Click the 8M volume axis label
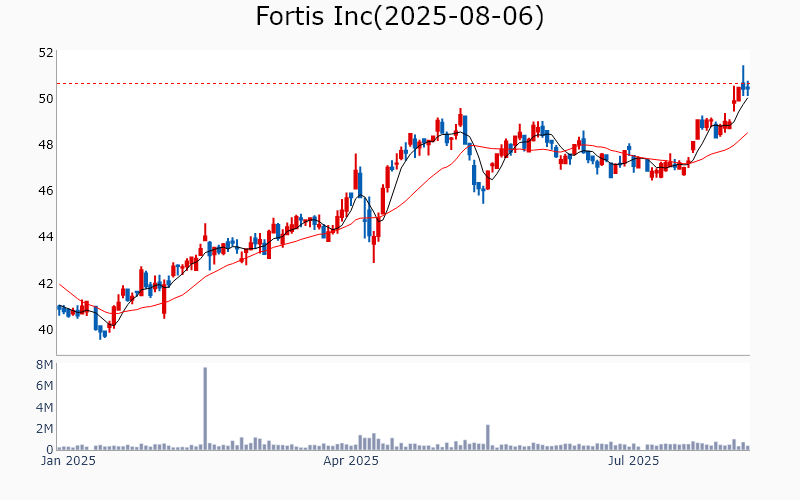 44,365
